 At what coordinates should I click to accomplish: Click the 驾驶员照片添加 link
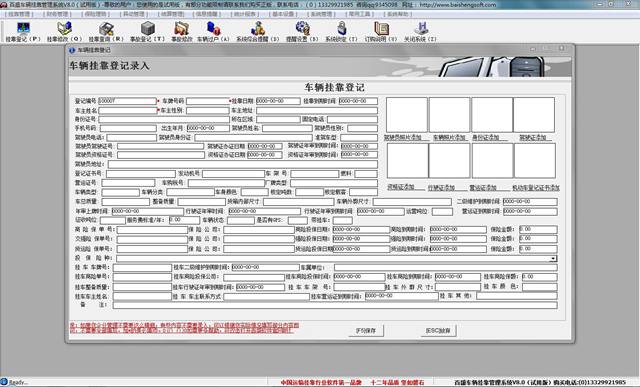coord(403,138)
